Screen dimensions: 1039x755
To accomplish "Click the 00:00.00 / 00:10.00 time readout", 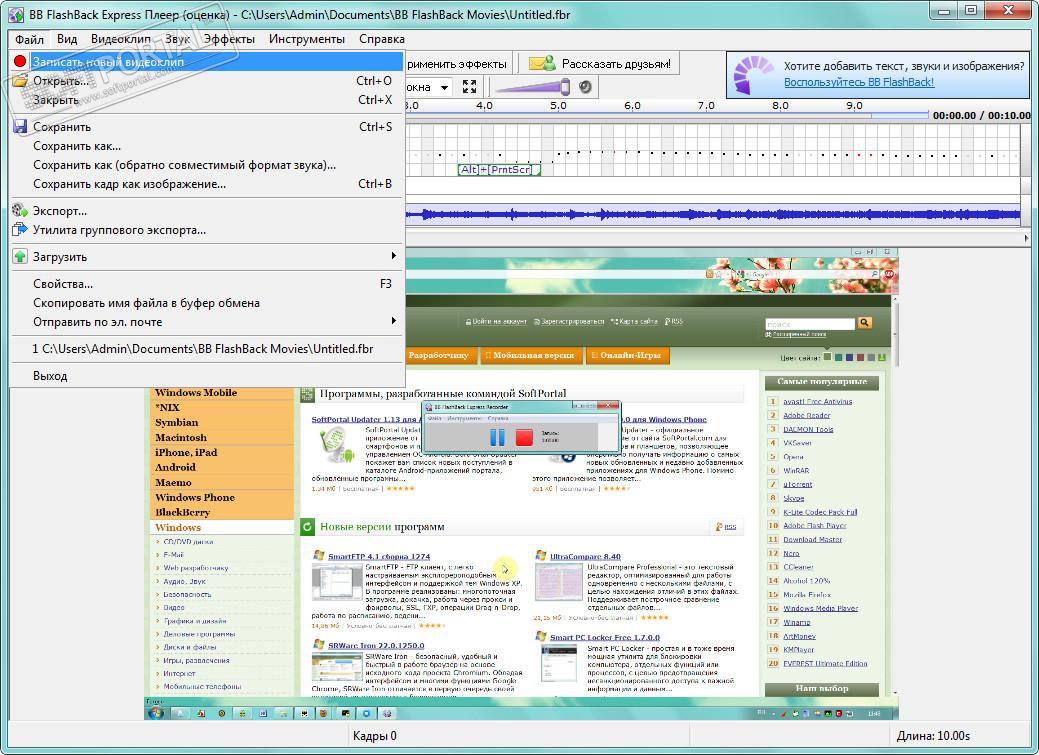I will point(981,115).
